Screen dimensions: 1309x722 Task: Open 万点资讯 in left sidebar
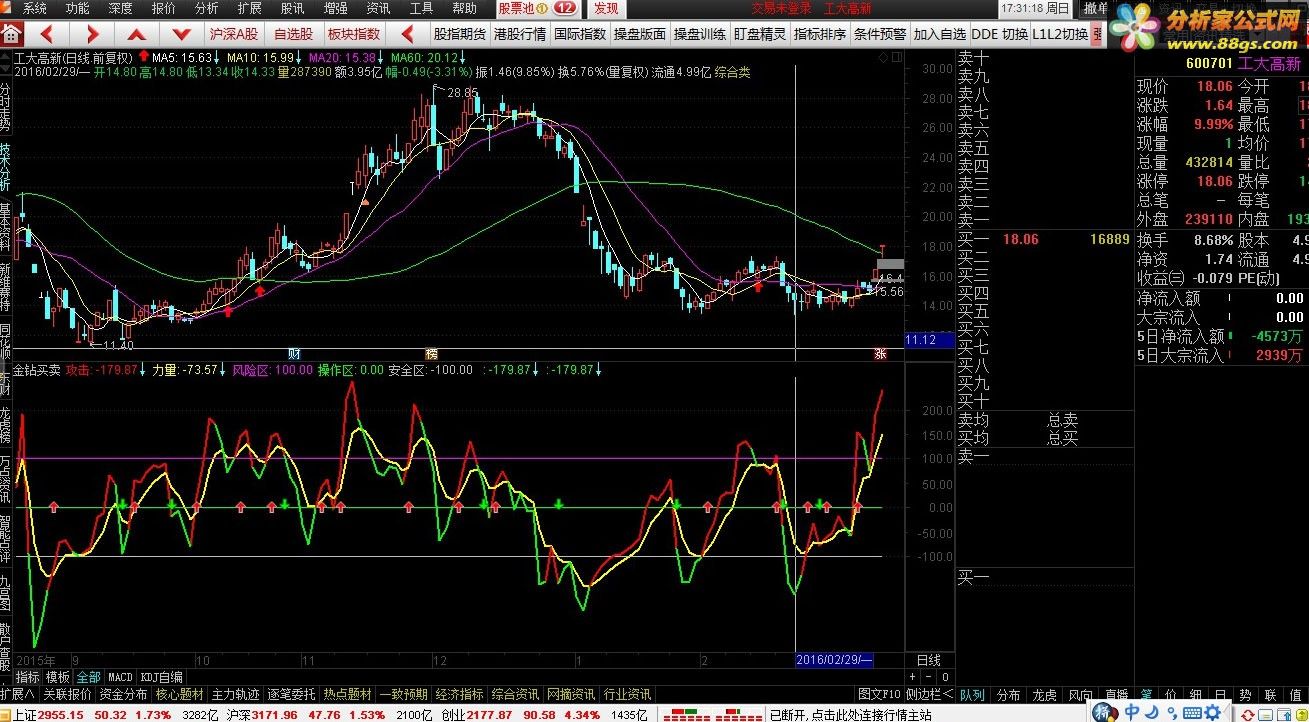point(5,478)
